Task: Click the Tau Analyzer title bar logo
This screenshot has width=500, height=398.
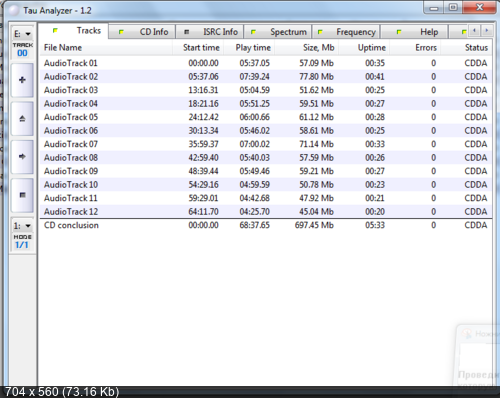Action: pos(14,11)
